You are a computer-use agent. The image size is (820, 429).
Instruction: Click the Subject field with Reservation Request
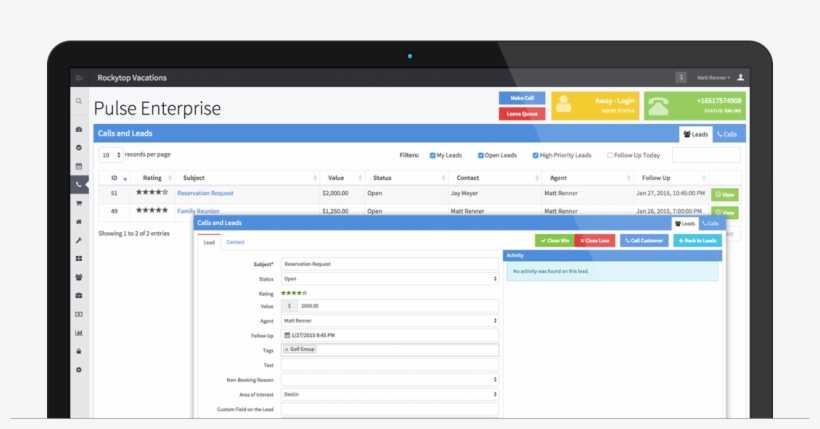coord(390,264)
